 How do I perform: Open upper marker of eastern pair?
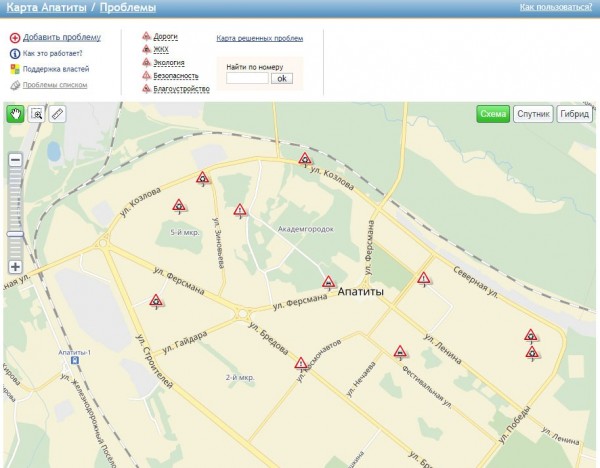coord(531,336)
